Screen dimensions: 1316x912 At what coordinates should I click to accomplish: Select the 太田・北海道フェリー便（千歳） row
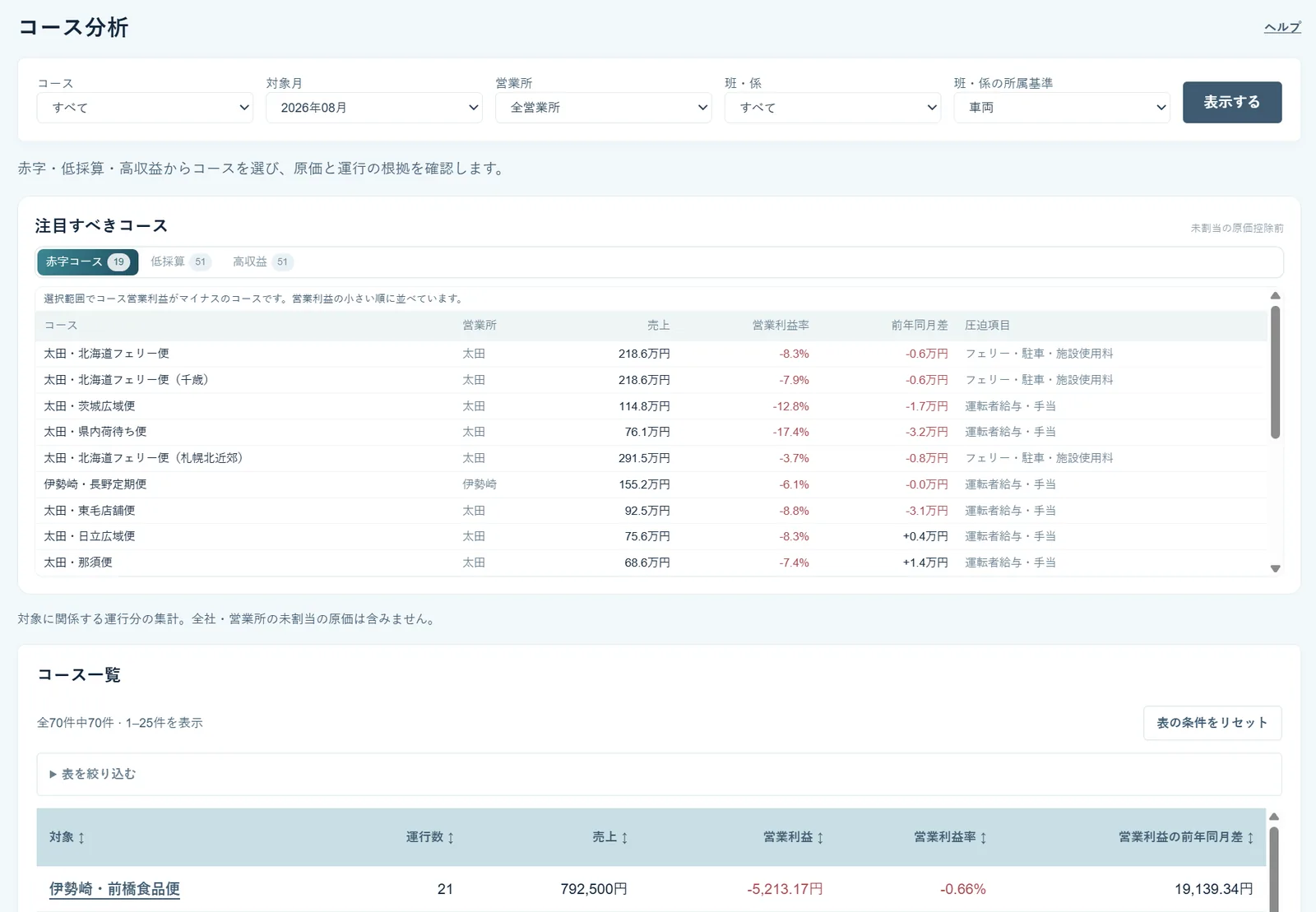pos(651,380)
